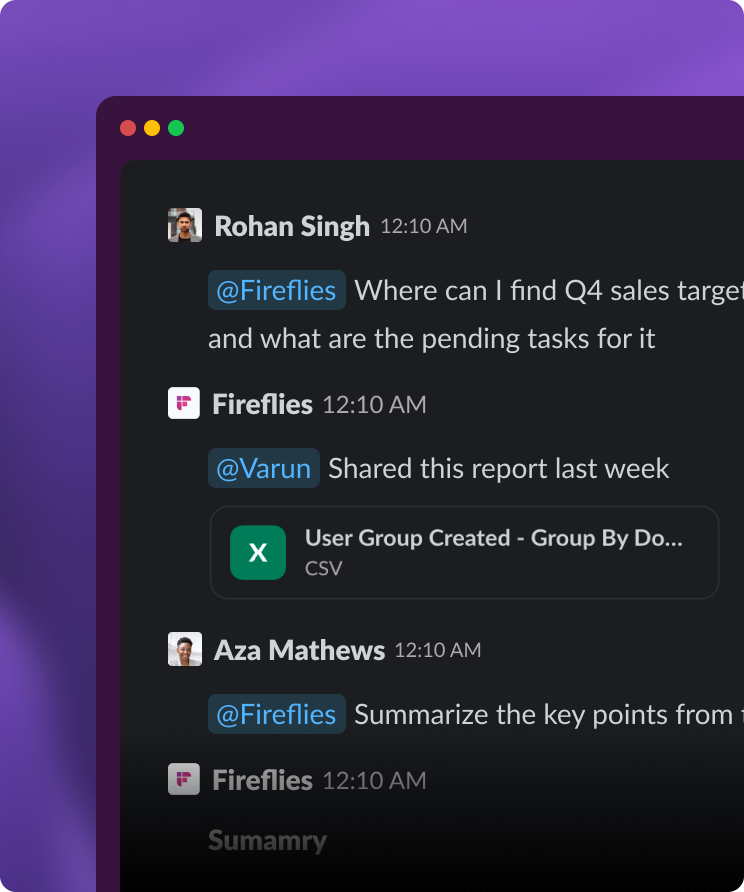Screen dimensions: 744x892
Task: Click the @Fireflies mention in Rohan's message
Action: pyautogui.click(x=276, y=291)
